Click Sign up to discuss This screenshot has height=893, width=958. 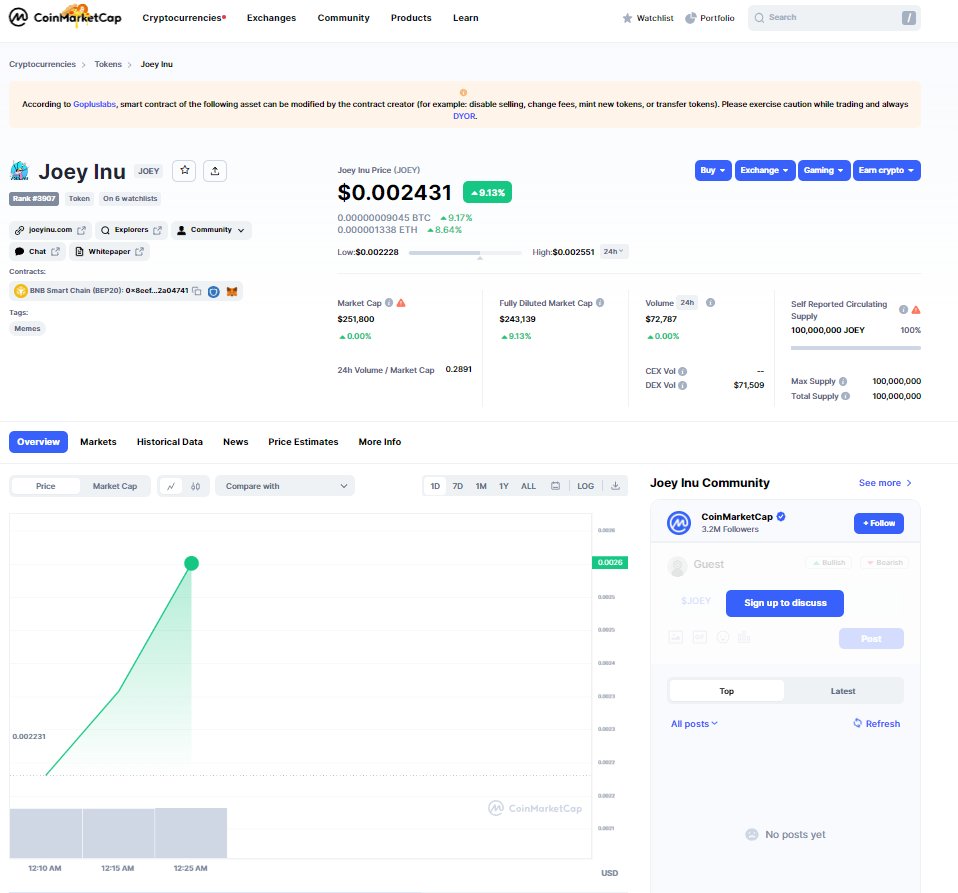click(x=785, y=603)
